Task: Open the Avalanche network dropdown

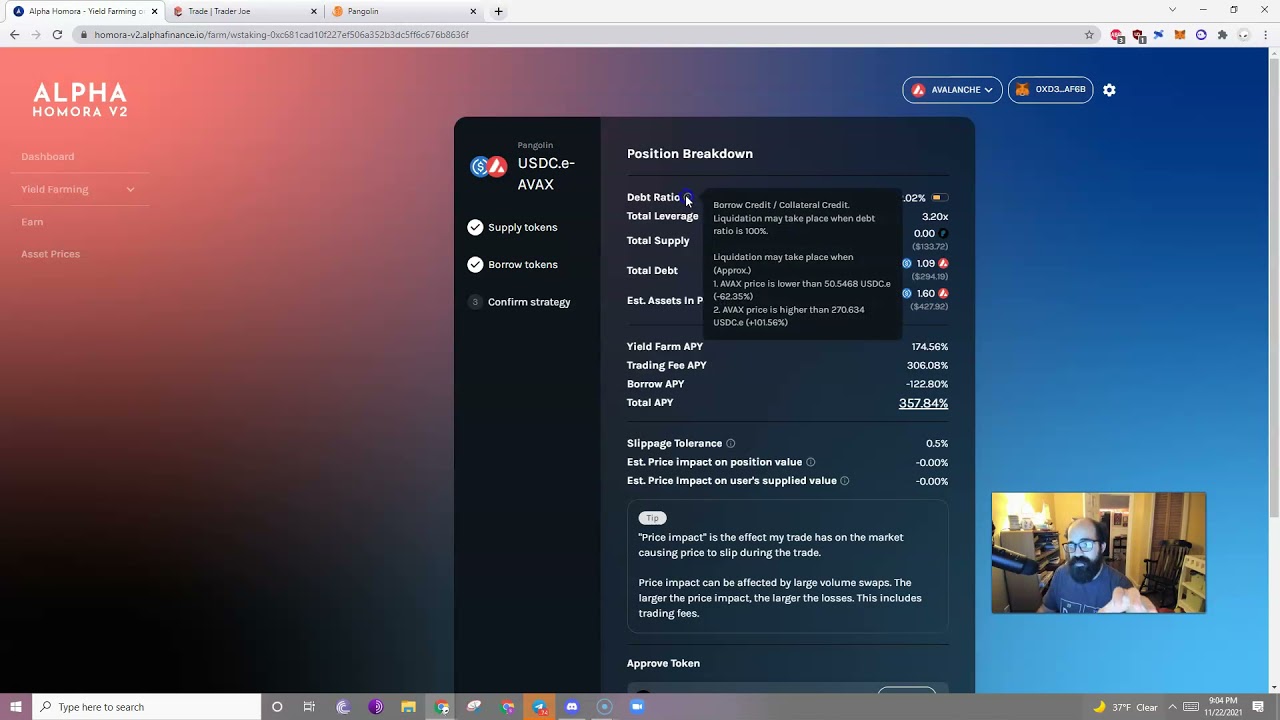Action: [953, 90]
